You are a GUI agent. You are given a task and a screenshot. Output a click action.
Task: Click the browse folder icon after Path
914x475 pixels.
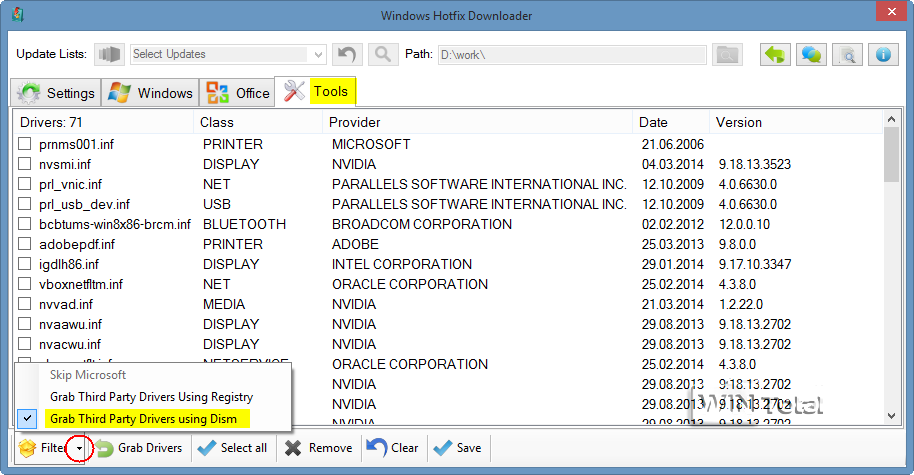(x=727, y=54)
